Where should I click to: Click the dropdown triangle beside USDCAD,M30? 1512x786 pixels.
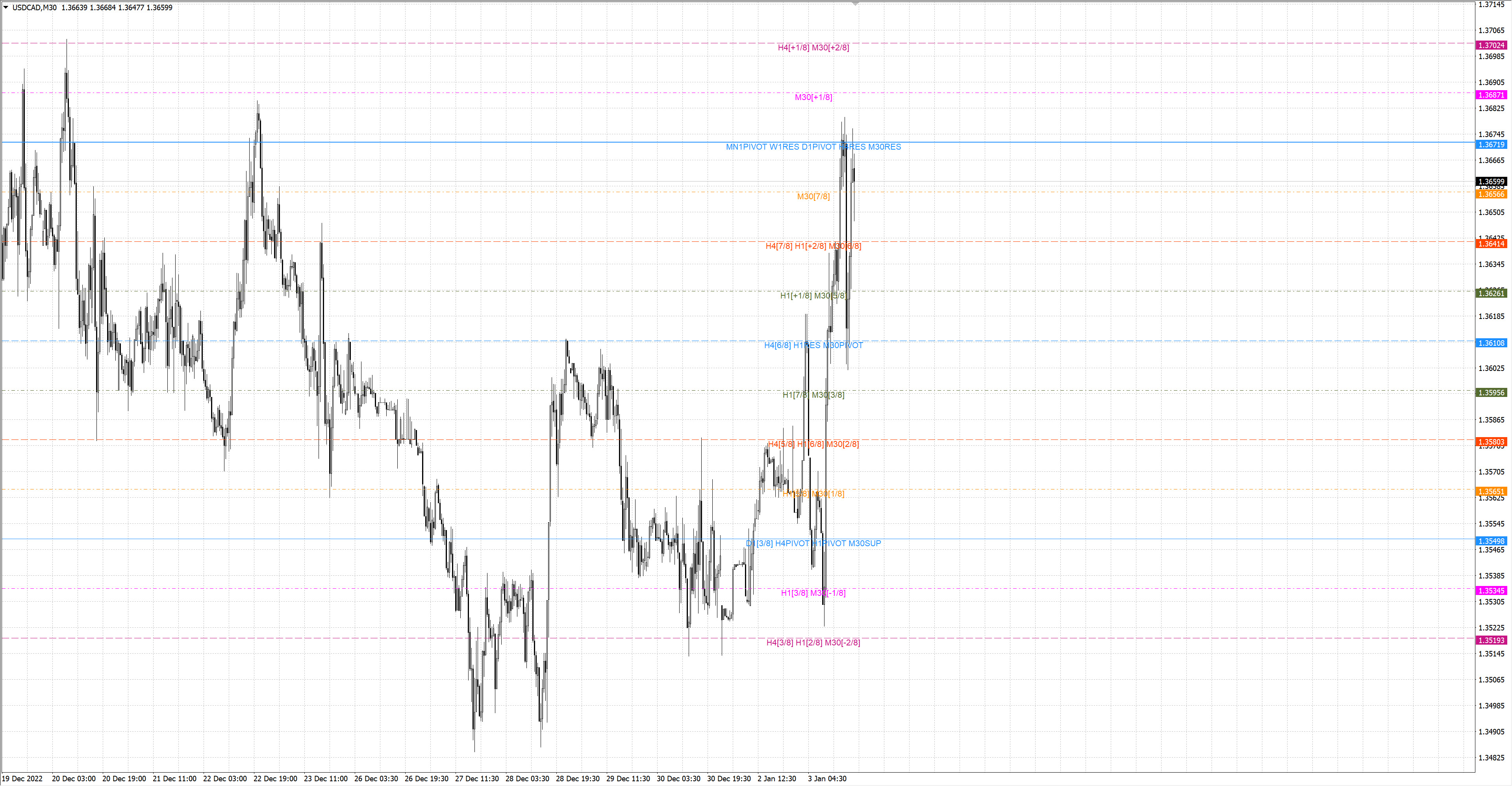[6, 7]
